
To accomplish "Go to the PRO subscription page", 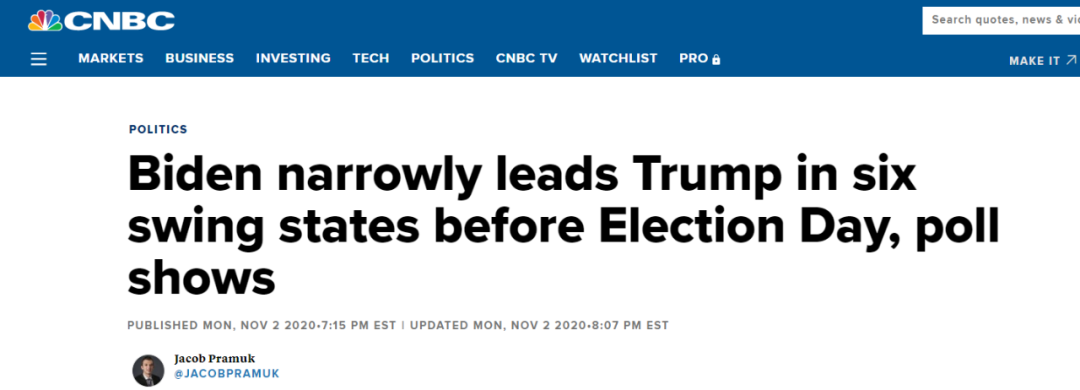I will pyautogui.click(x=694, y=59).
